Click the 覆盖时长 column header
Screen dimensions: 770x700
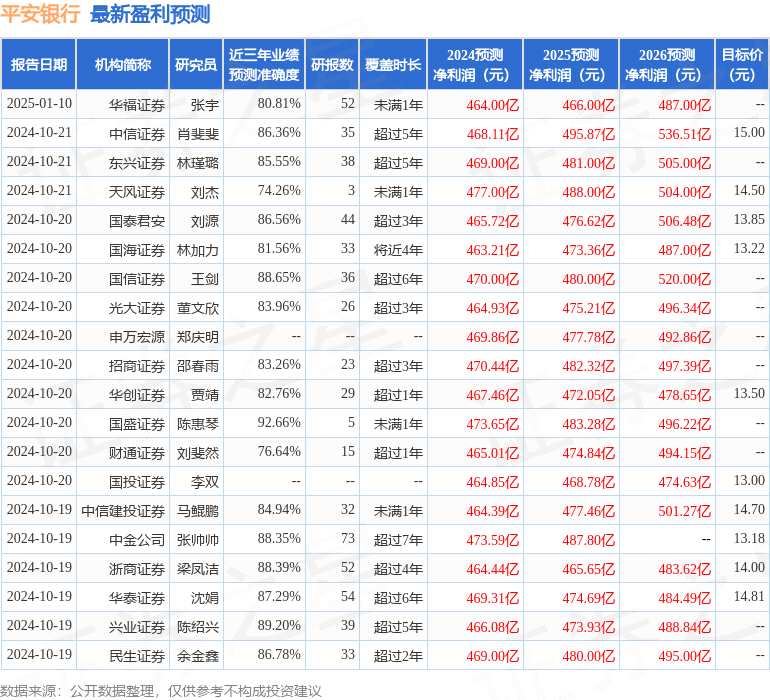click(x=393, y=64)
